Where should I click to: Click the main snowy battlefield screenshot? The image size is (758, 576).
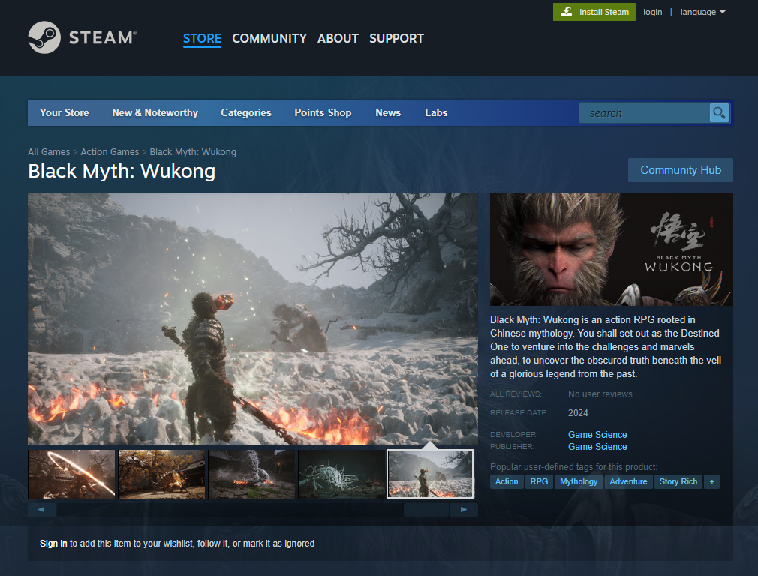pyautogui.click(x=253, y=319)
